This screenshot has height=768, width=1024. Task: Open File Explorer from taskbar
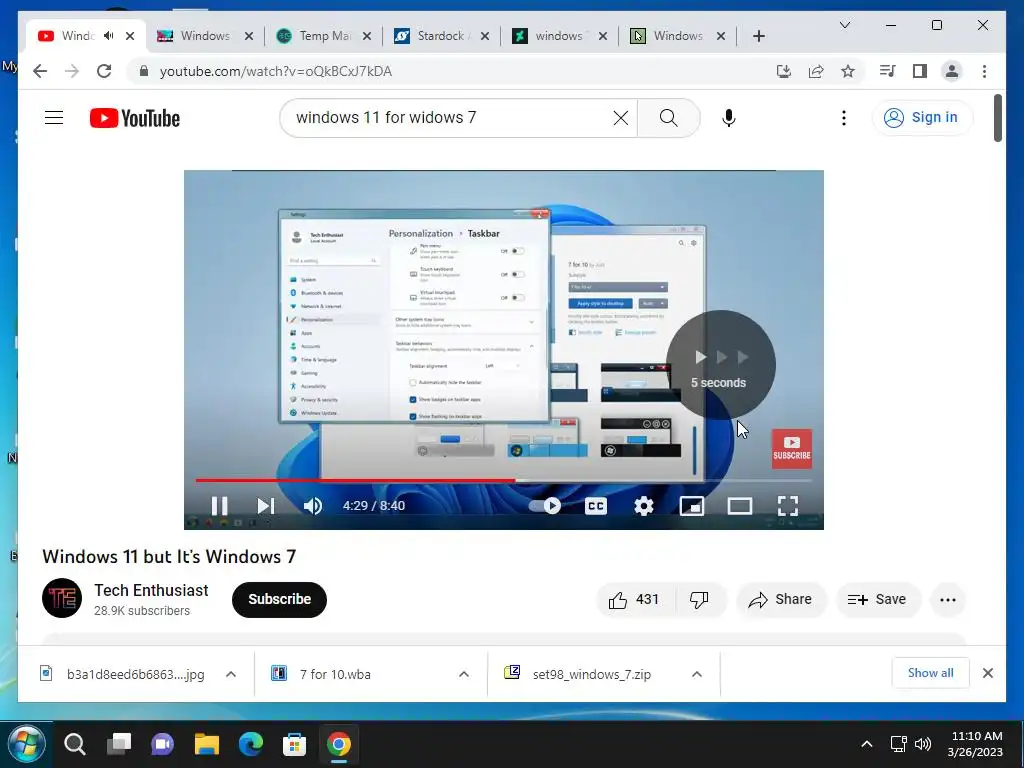(x=206, y=744)
